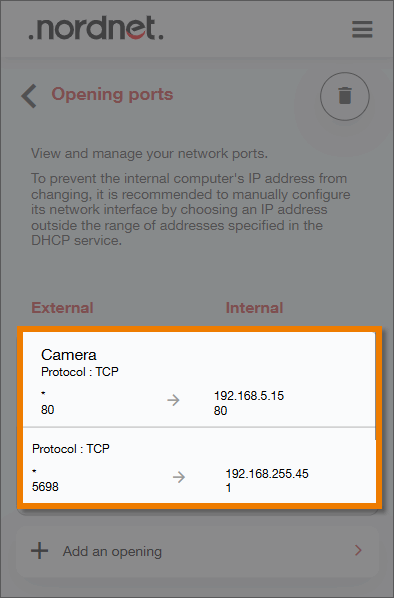Click Protocol : TCP under Camera
This screenshot has width=394, height=598.
[80, 371]
